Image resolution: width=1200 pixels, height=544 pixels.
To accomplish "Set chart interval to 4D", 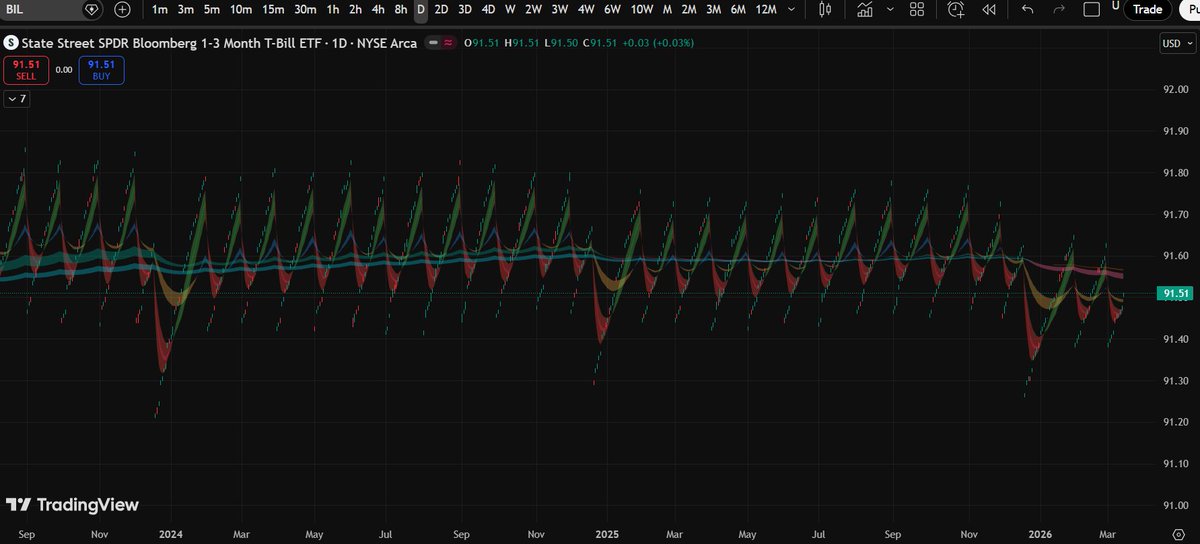I will [488, 9].
